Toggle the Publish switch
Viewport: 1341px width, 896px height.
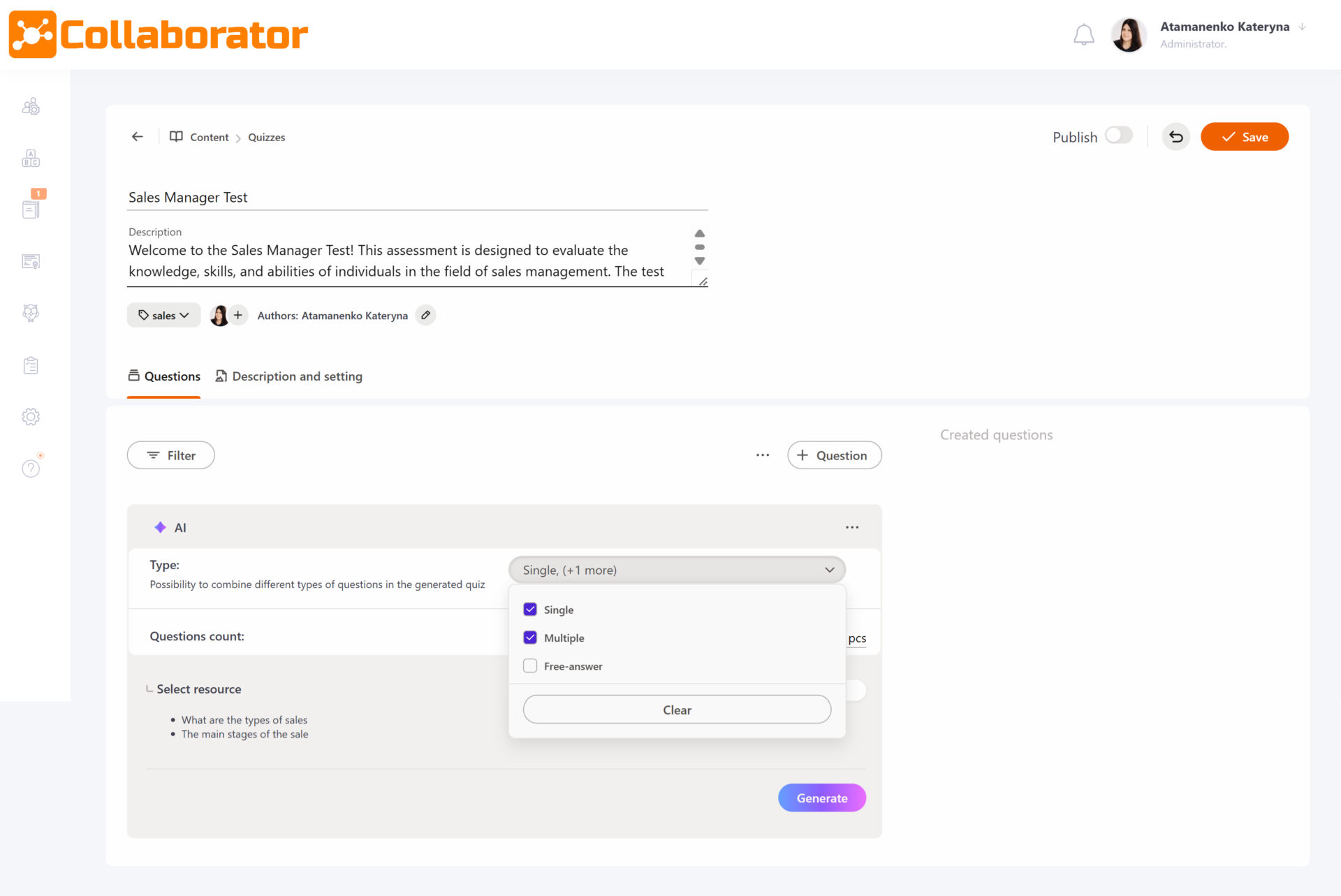tap(1118, 135)
